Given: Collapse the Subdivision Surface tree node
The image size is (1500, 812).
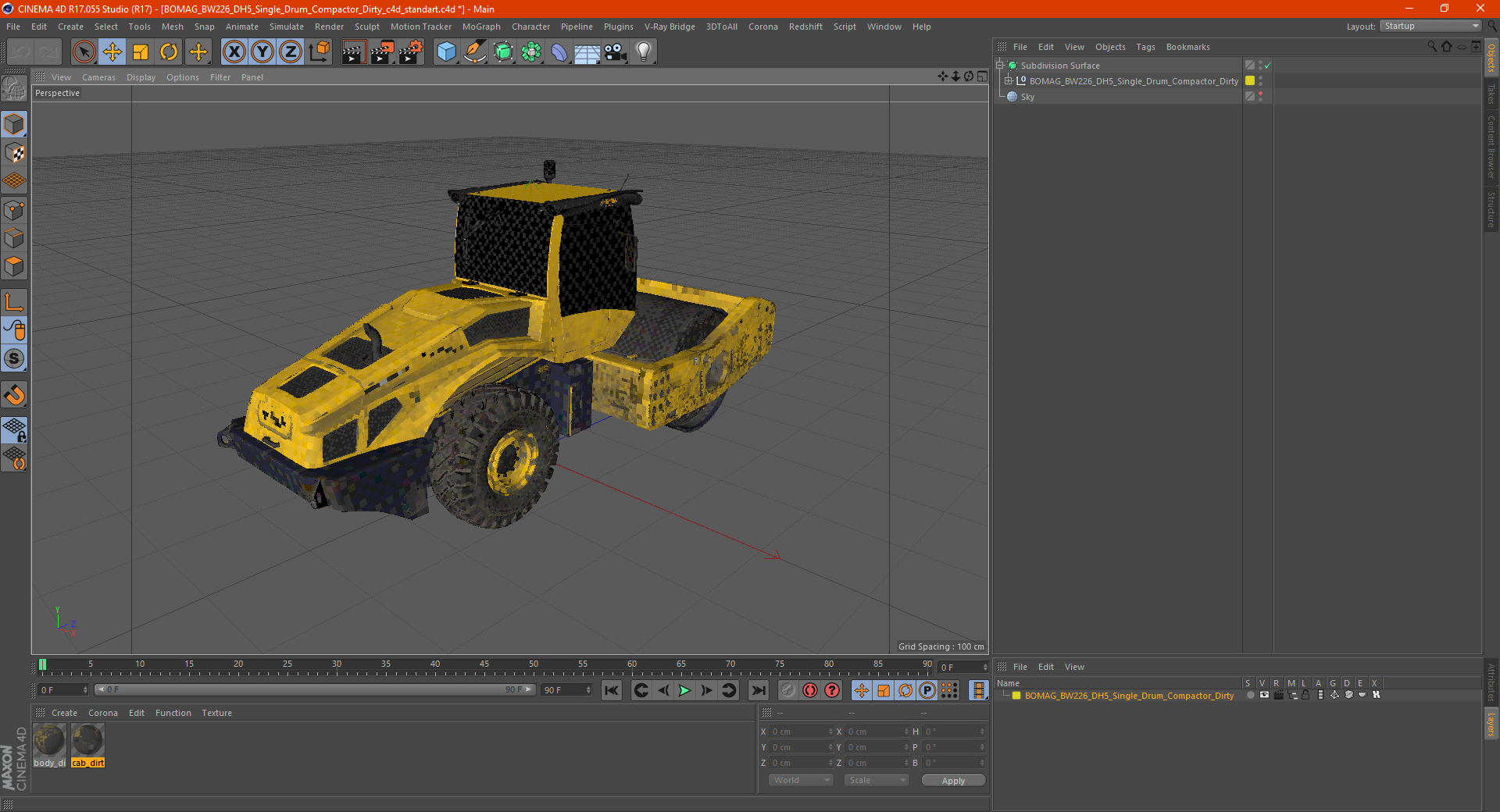Looking at the screenshot, I should 999,66.
